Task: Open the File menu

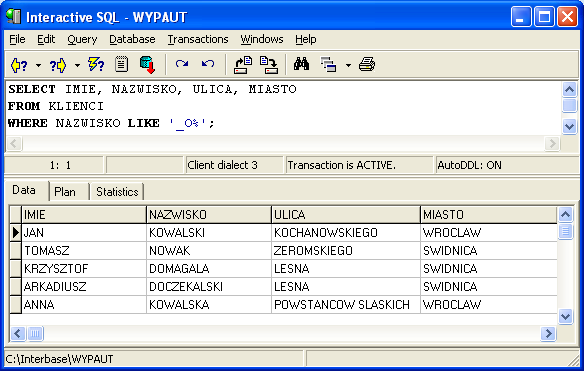Action: (17, 39)
